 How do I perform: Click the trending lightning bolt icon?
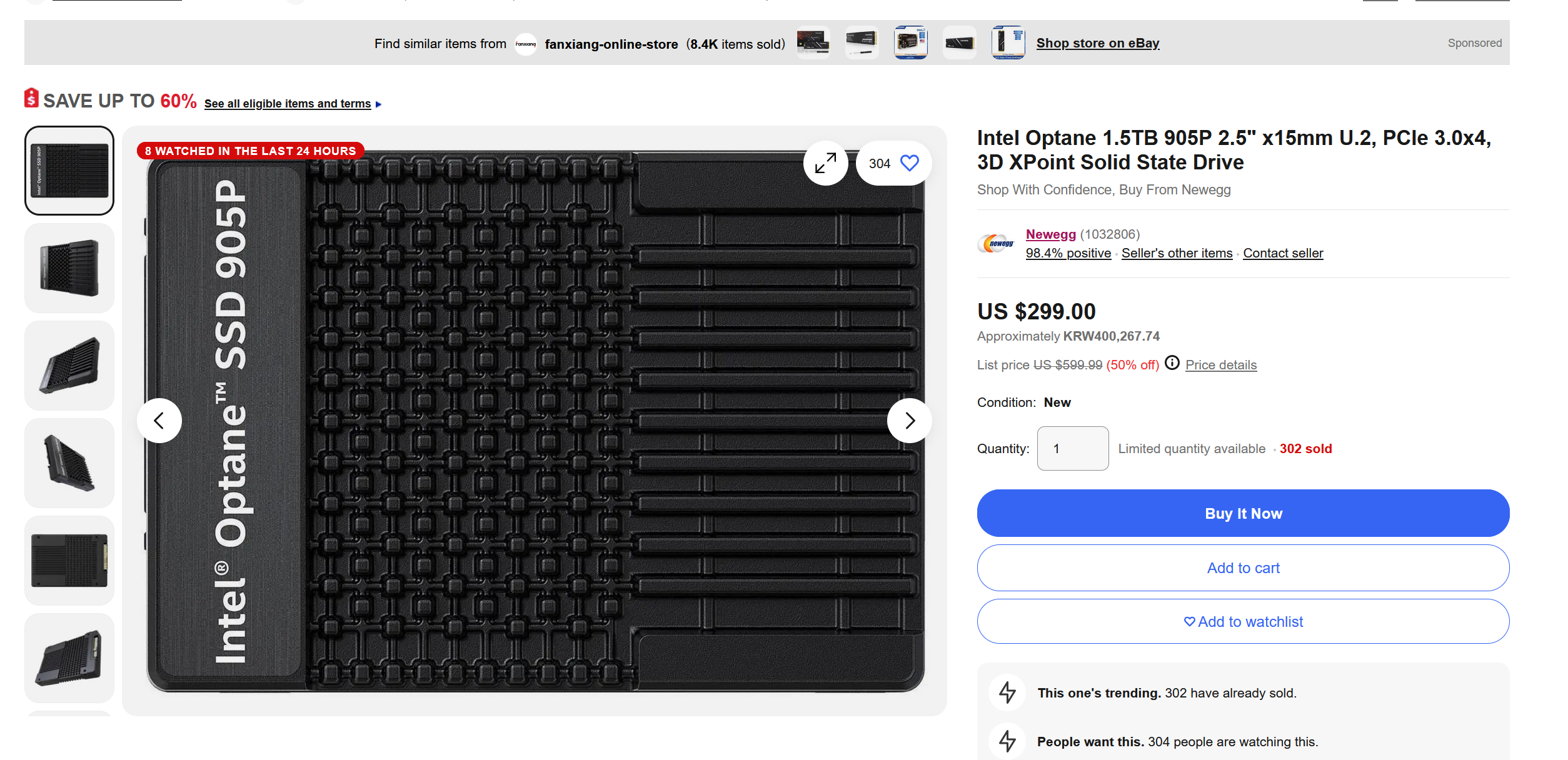[1007, 692]
